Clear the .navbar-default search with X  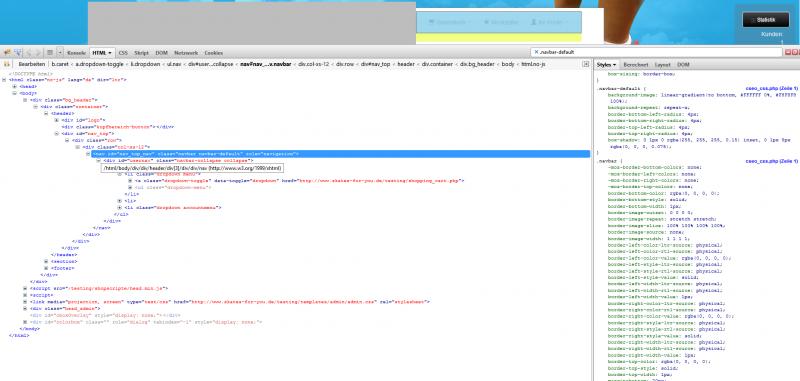[536, 53]
